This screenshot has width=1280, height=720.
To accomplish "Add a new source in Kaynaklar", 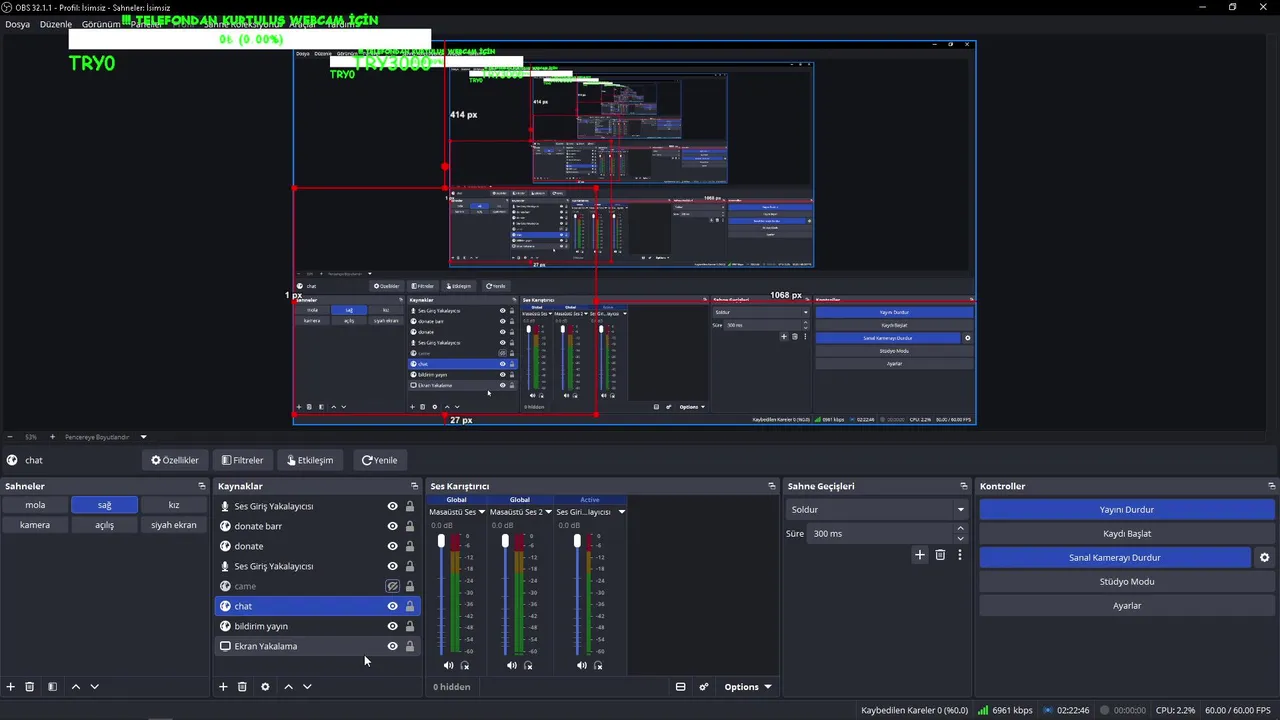I will point(223,687).
